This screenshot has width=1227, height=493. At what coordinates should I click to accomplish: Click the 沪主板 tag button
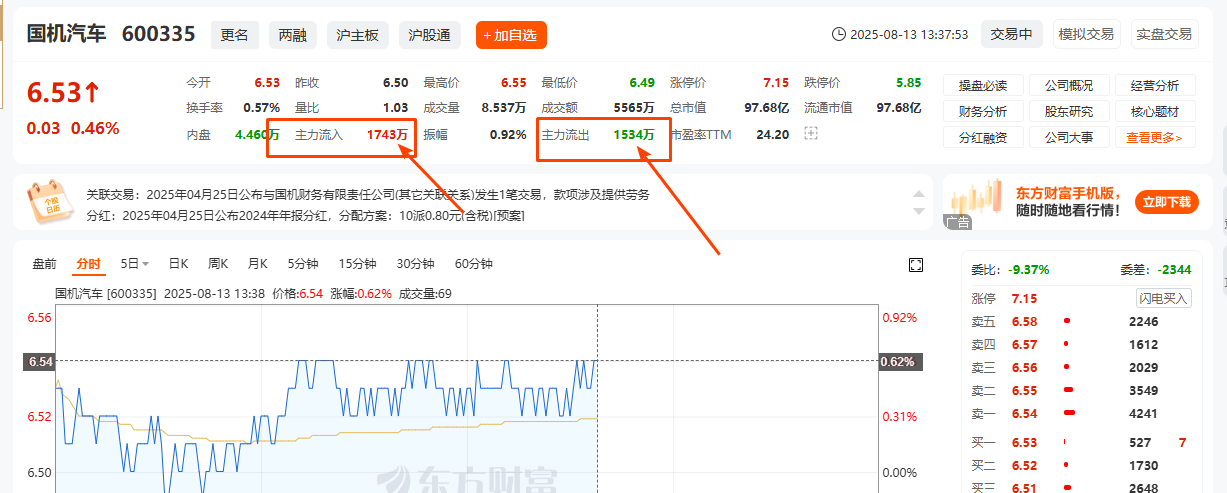pos(357,35)
